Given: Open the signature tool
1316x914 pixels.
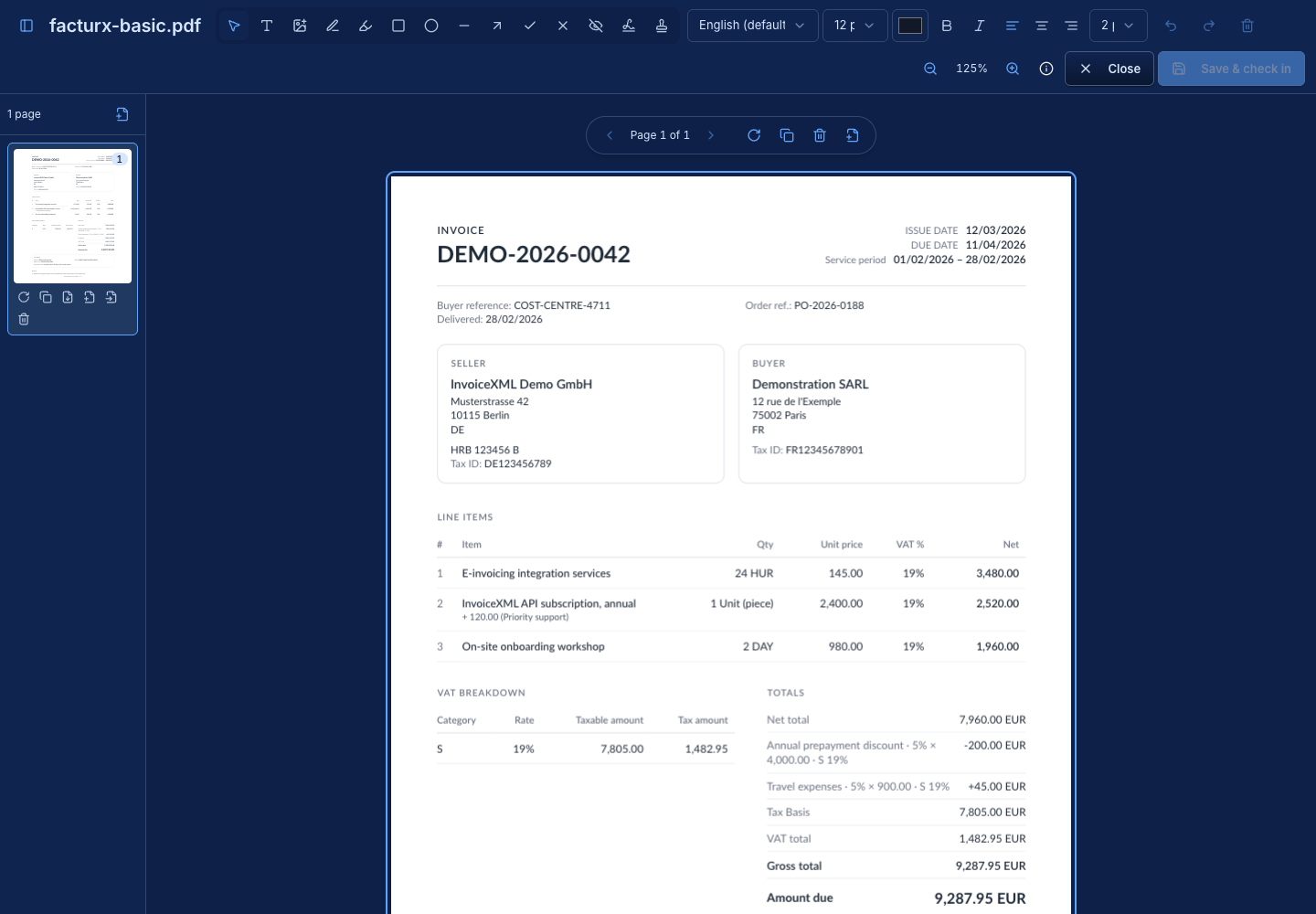Looking at the screenshot, I should 629,26.
